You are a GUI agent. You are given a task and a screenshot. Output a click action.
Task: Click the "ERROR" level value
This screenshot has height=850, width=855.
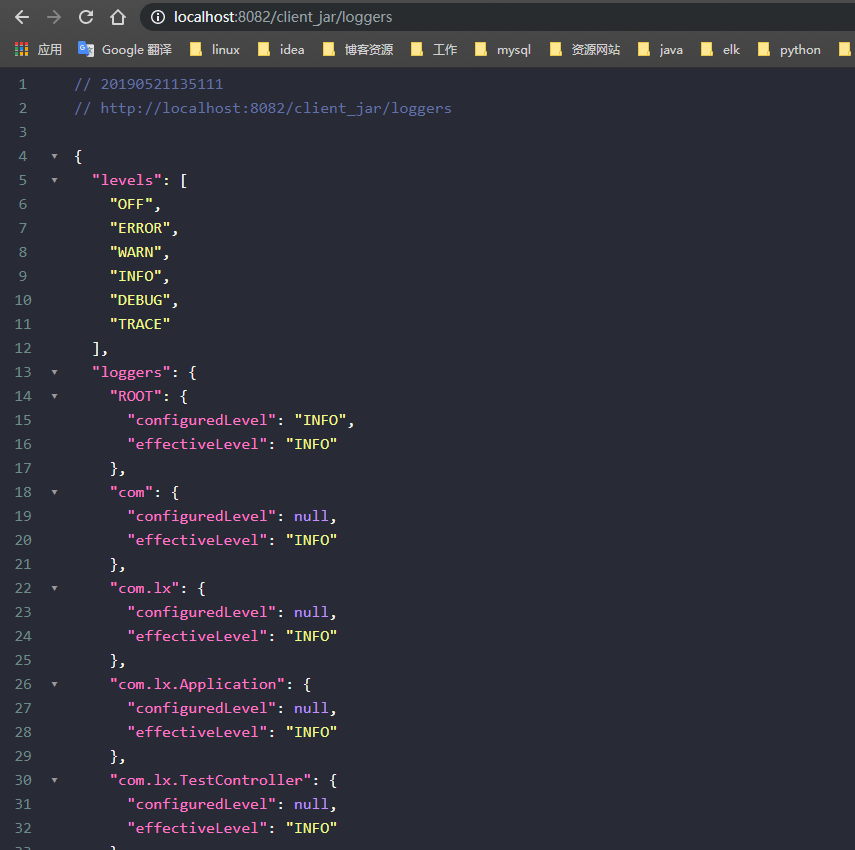click(x=140, y=228)
